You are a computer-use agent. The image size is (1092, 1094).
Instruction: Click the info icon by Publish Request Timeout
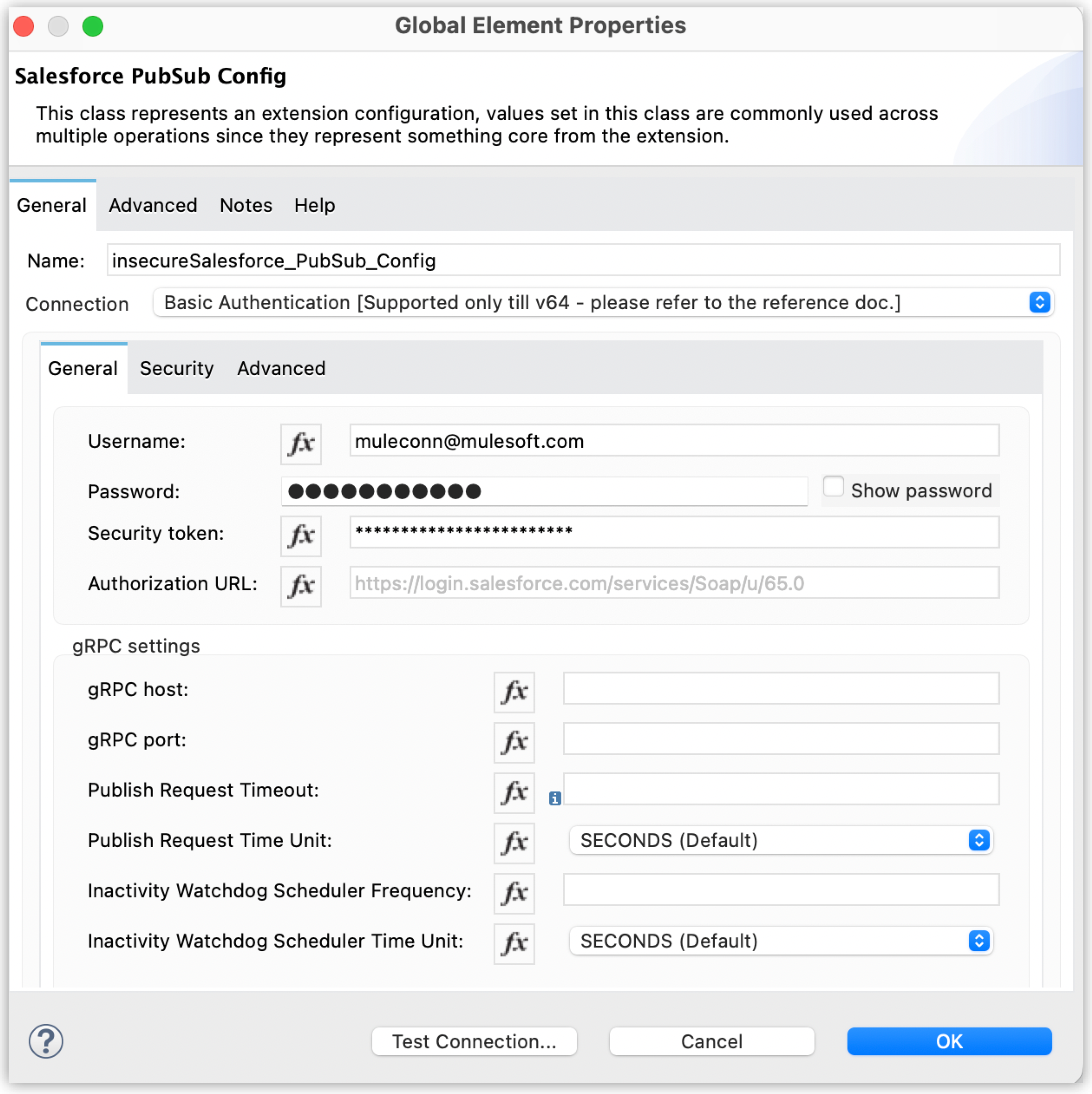point(555,798)
